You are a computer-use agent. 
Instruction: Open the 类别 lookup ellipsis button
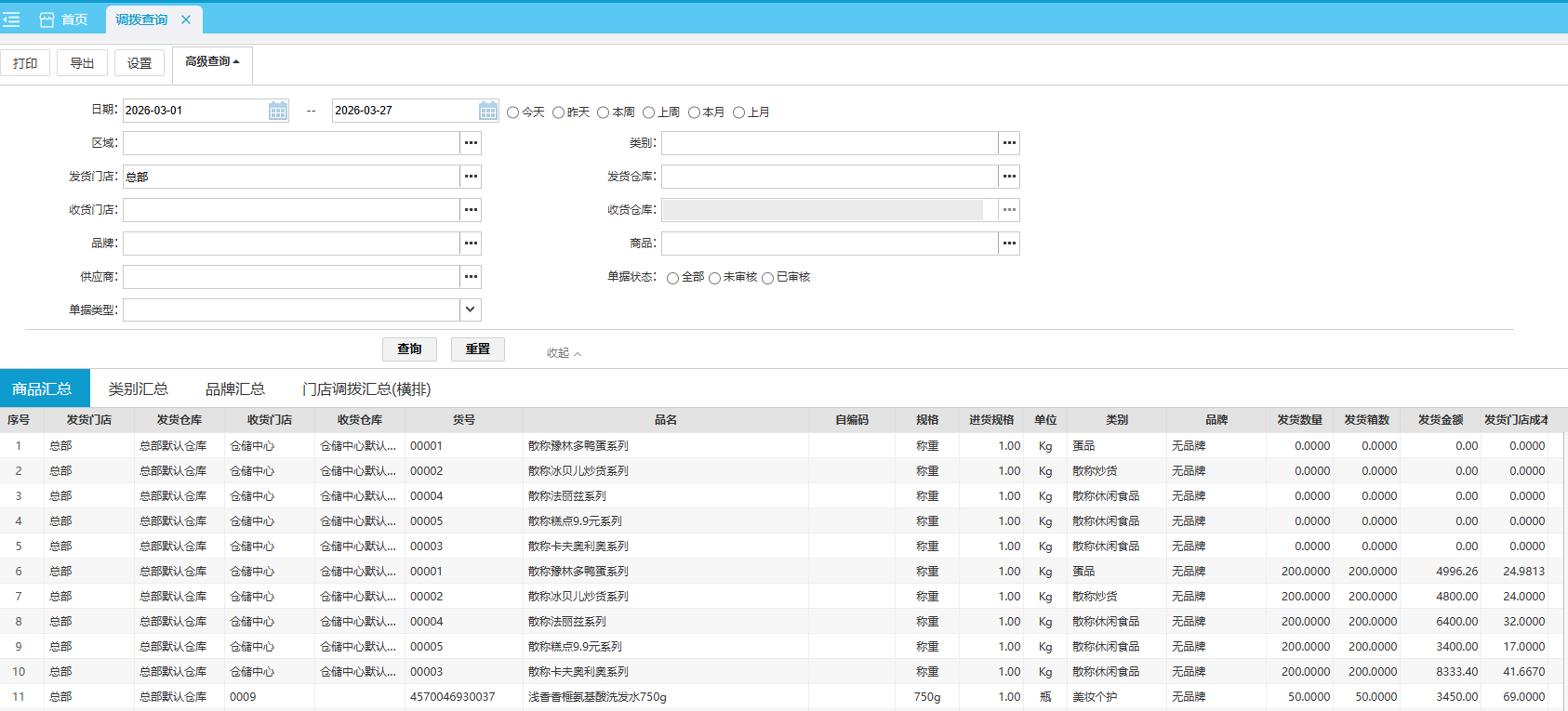tap(1009, 143)
